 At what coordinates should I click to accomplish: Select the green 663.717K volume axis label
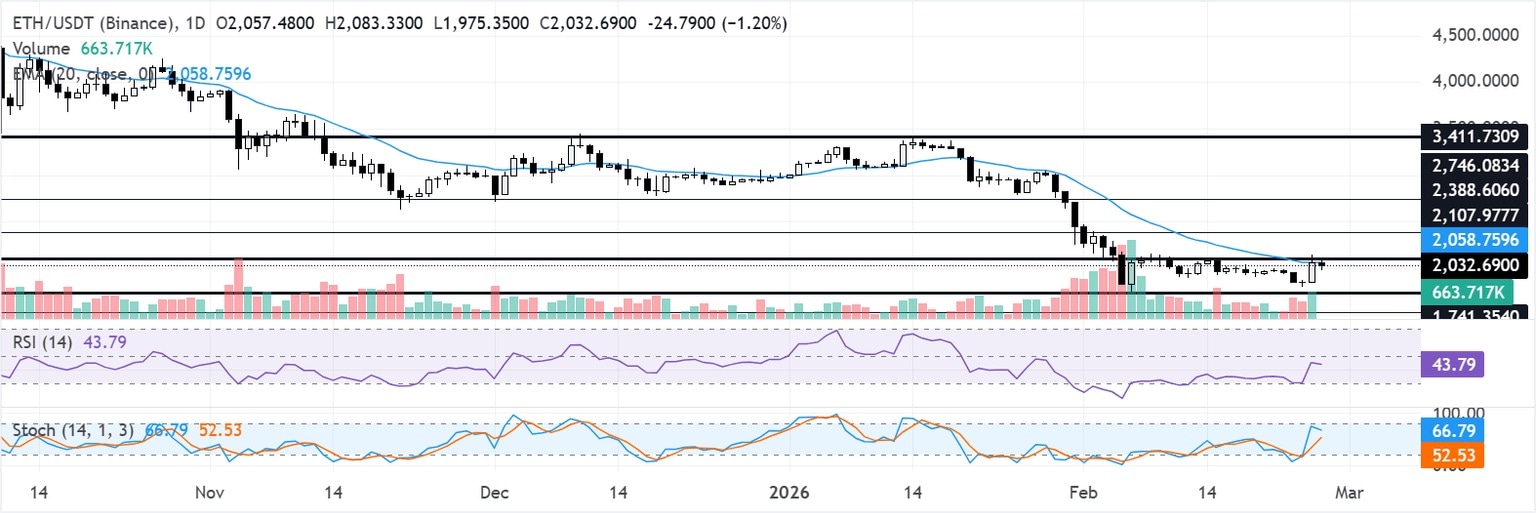pos(1466,292)
